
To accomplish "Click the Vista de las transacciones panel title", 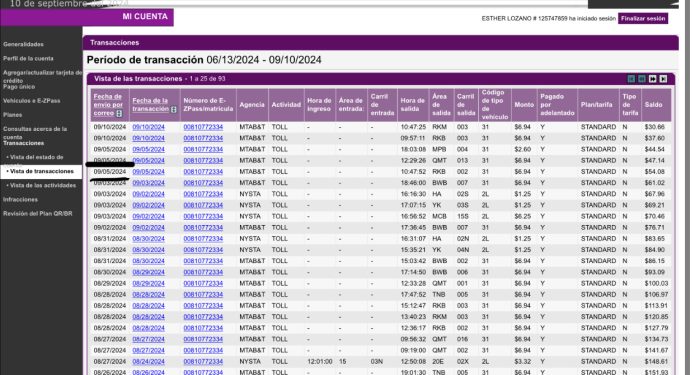I will tap(138, 78).
